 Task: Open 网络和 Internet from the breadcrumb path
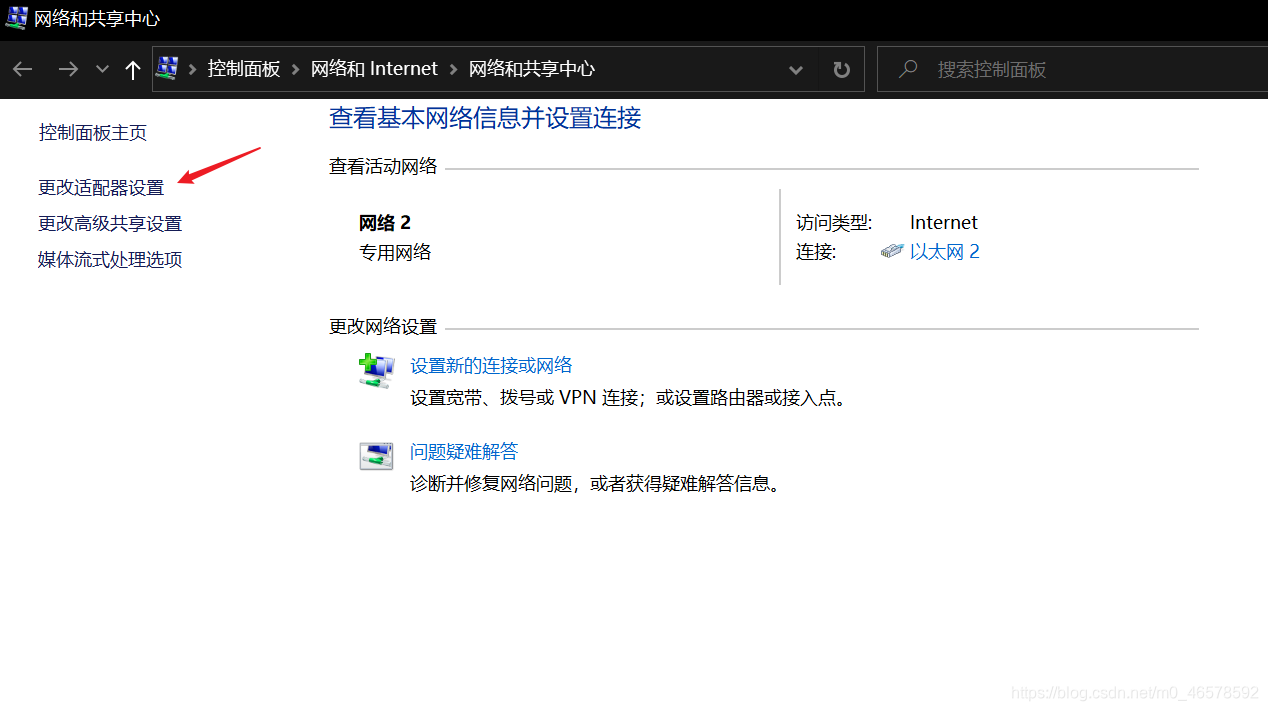point(374,68)
